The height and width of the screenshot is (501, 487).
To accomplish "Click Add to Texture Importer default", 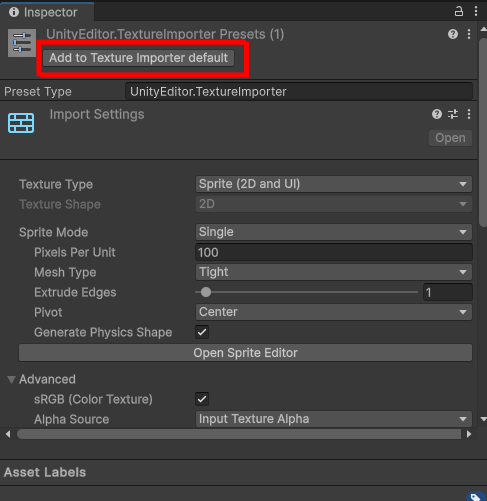I will (139, 58).
